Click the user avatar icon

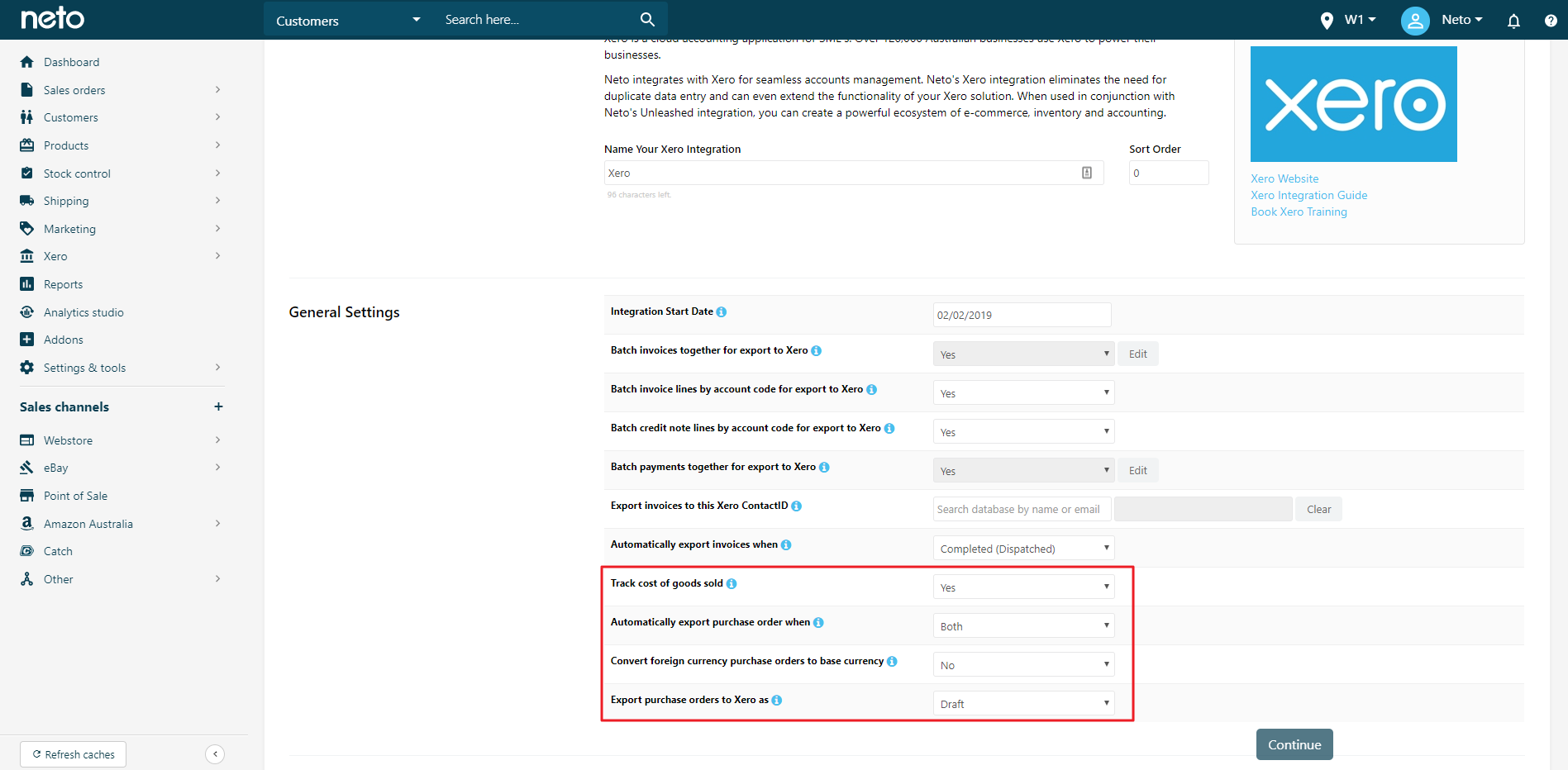pos(1415,21)
